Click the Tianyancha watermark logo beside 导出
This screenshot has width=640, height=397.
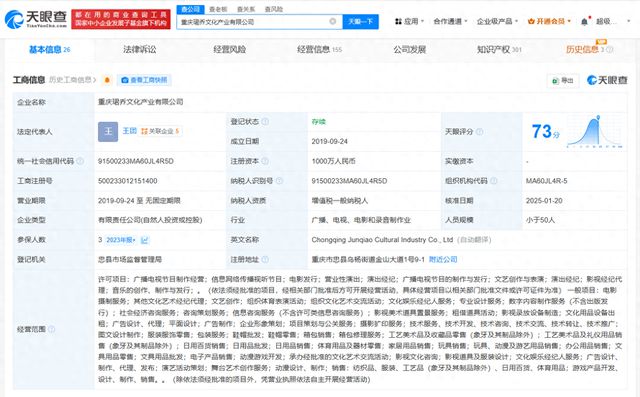click(x=607, y=80)
